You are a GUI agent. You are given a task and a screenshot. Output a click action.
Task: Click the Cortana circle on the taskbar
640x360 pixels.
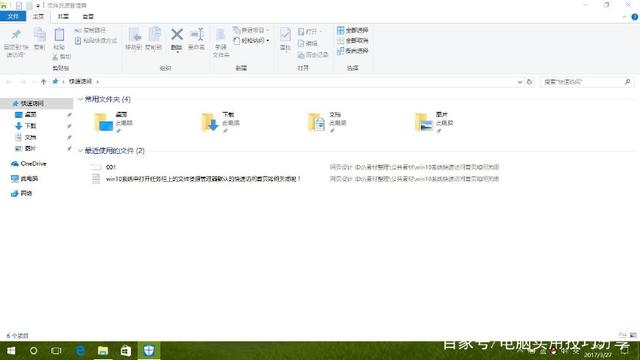(x=33, y=351)
